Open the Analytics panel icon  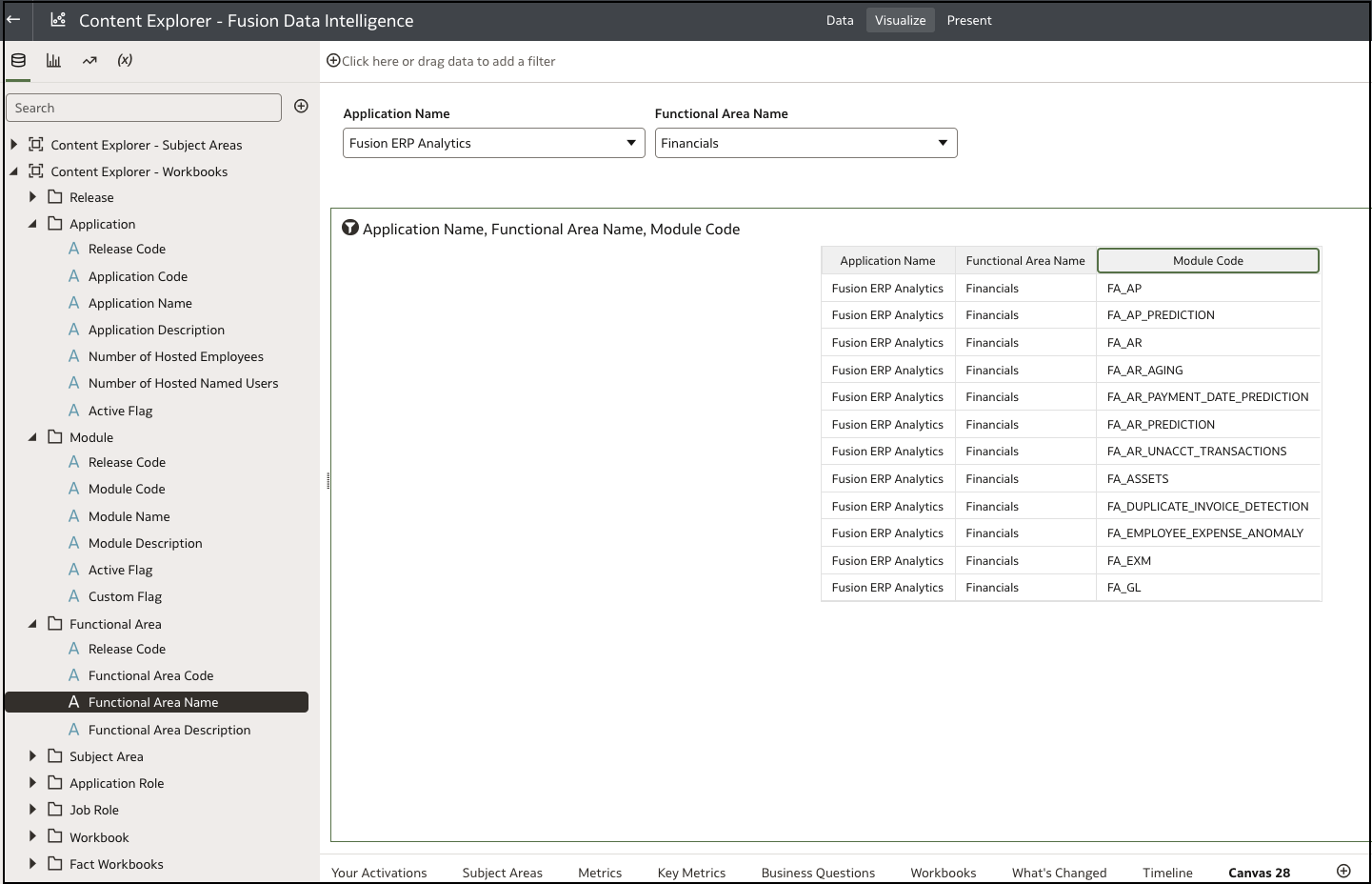89,59
